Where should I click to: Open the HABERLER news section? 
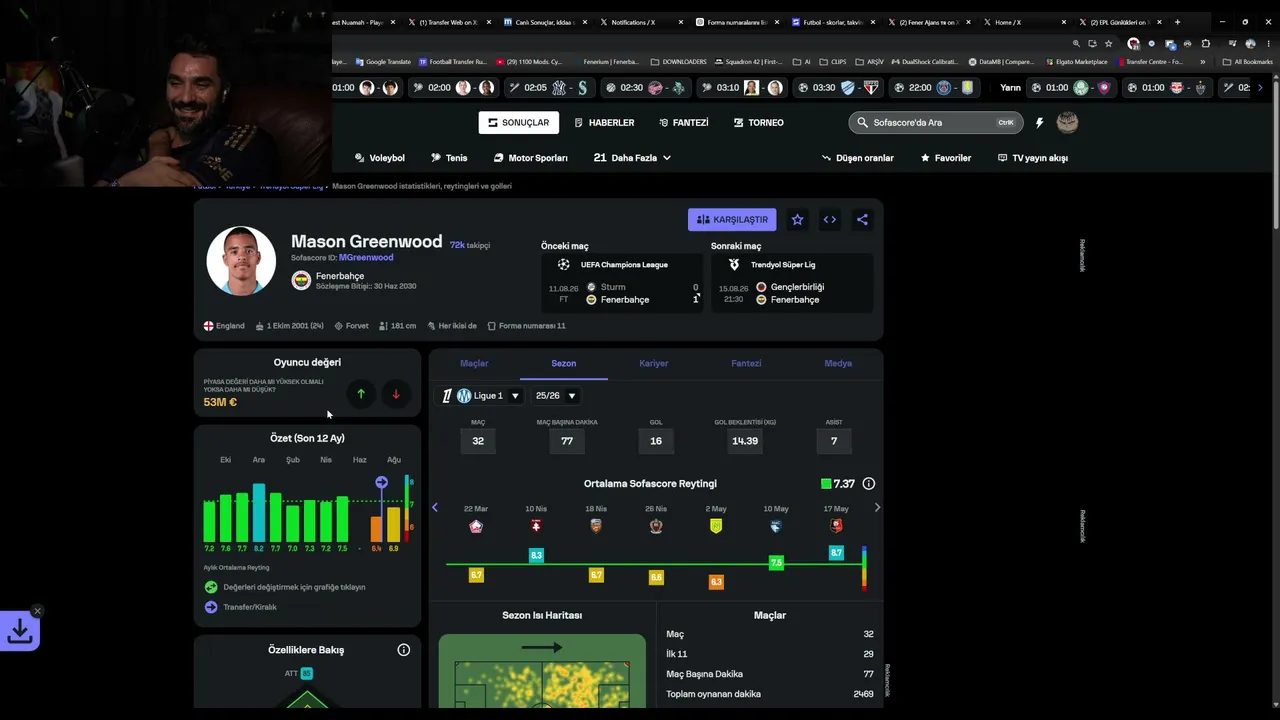click(605, 123)
